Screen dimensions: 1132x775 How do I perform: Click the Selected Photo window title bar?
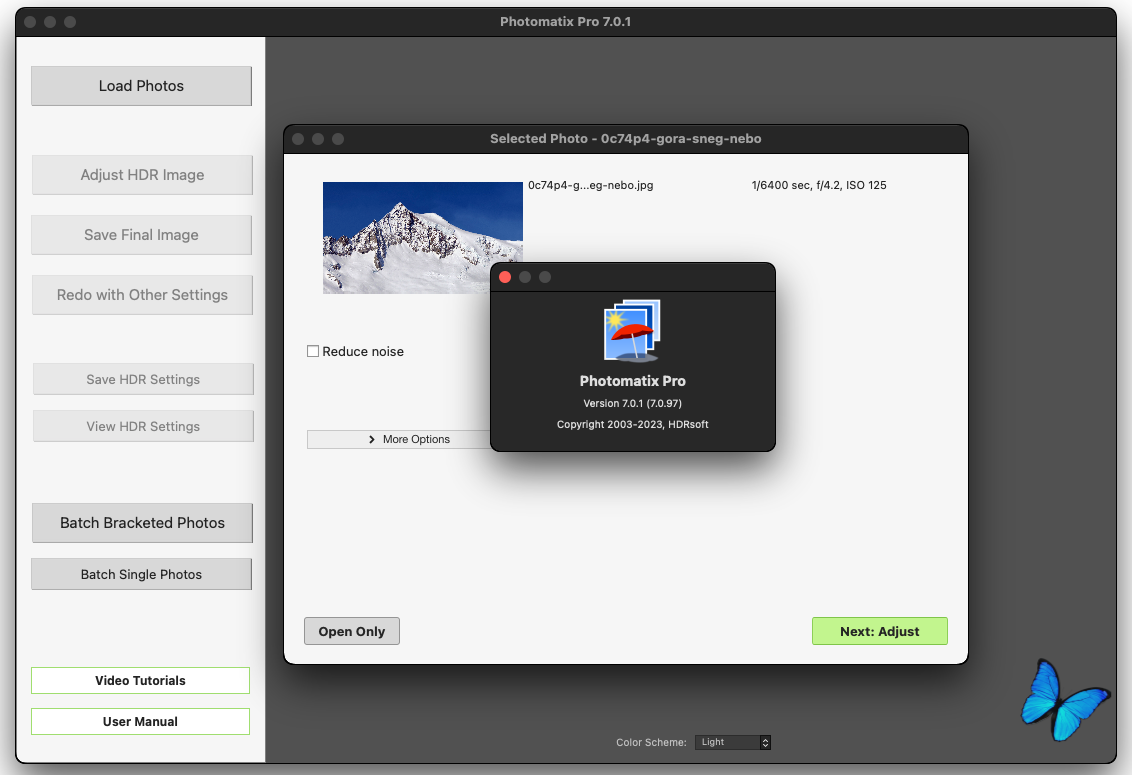626,139
